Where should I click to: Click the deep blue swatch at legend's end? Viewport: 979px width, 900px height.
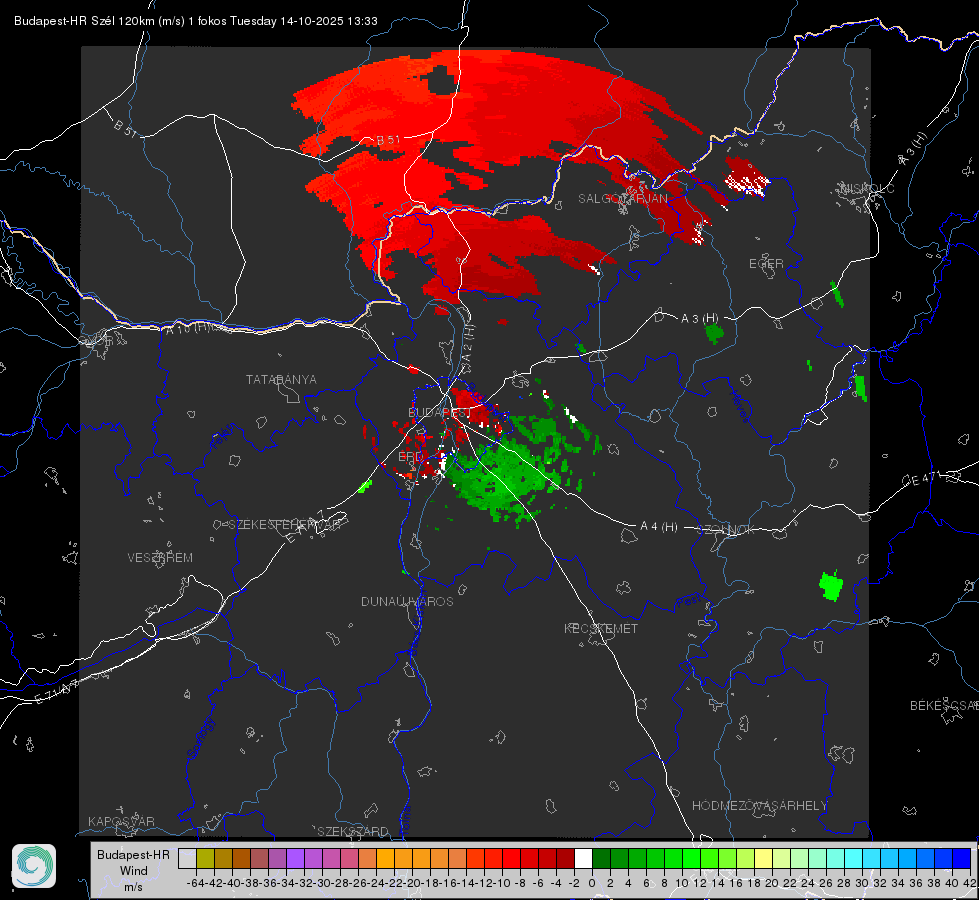[x=962, y=859]
